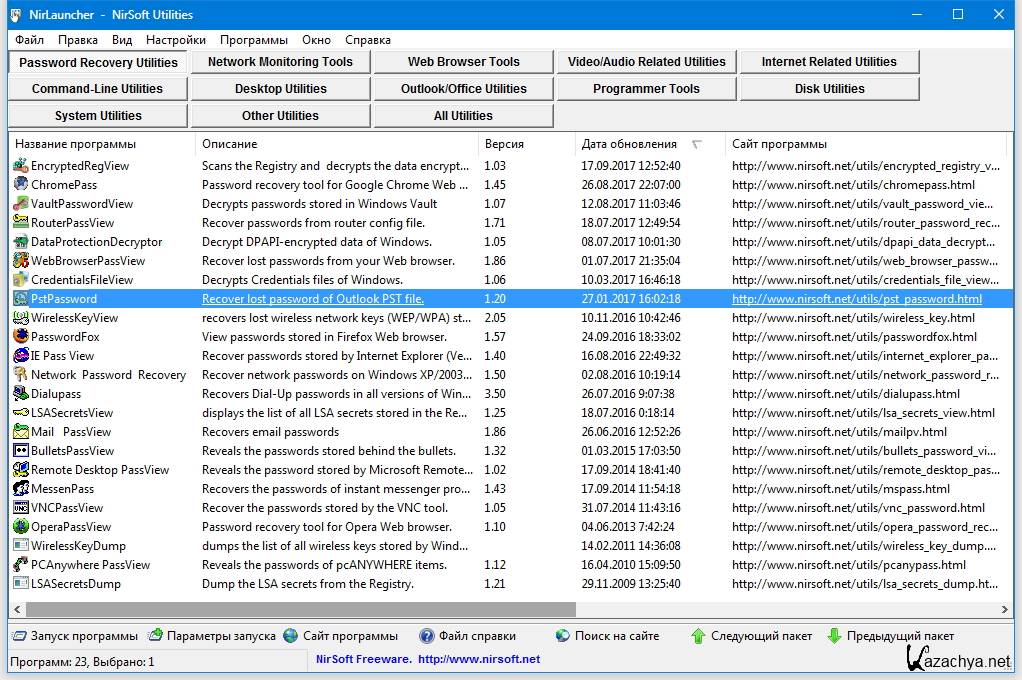Switch to Network Monitoring Tools tab
This screenshot has height=680, width=1022.
[280, 62]
